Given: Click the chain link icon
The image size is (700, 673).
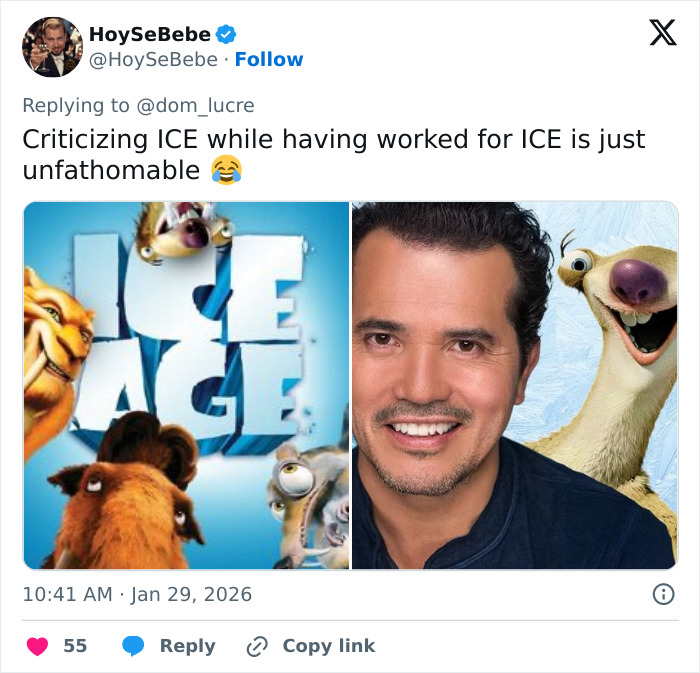Looking at the screenshot, I should 258,646.
